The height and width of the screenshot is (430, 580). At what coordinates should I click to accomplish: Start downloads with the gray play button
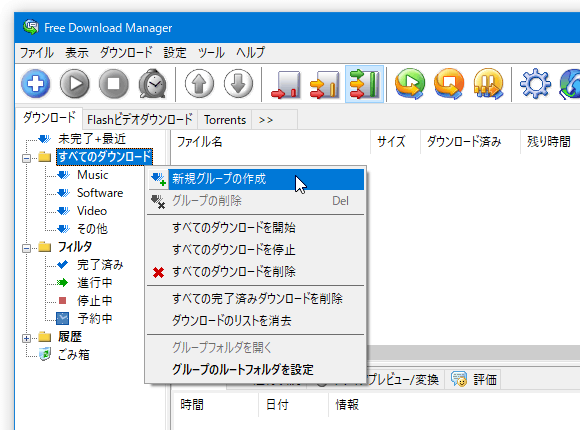coord(75,84)
